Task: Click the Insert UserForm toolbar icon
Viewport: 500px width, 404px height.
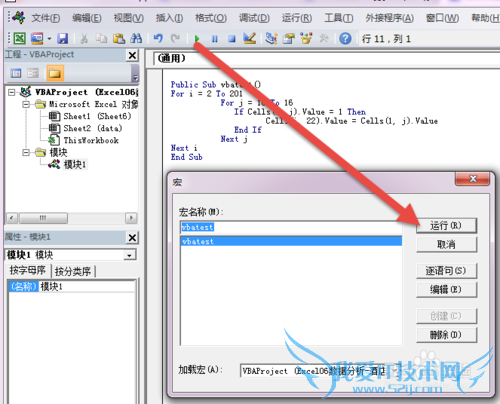Action: (37, 39)
